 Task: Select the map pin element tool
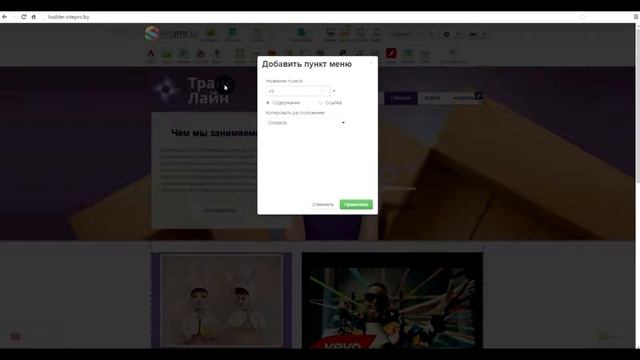click(x=217, y=55)
